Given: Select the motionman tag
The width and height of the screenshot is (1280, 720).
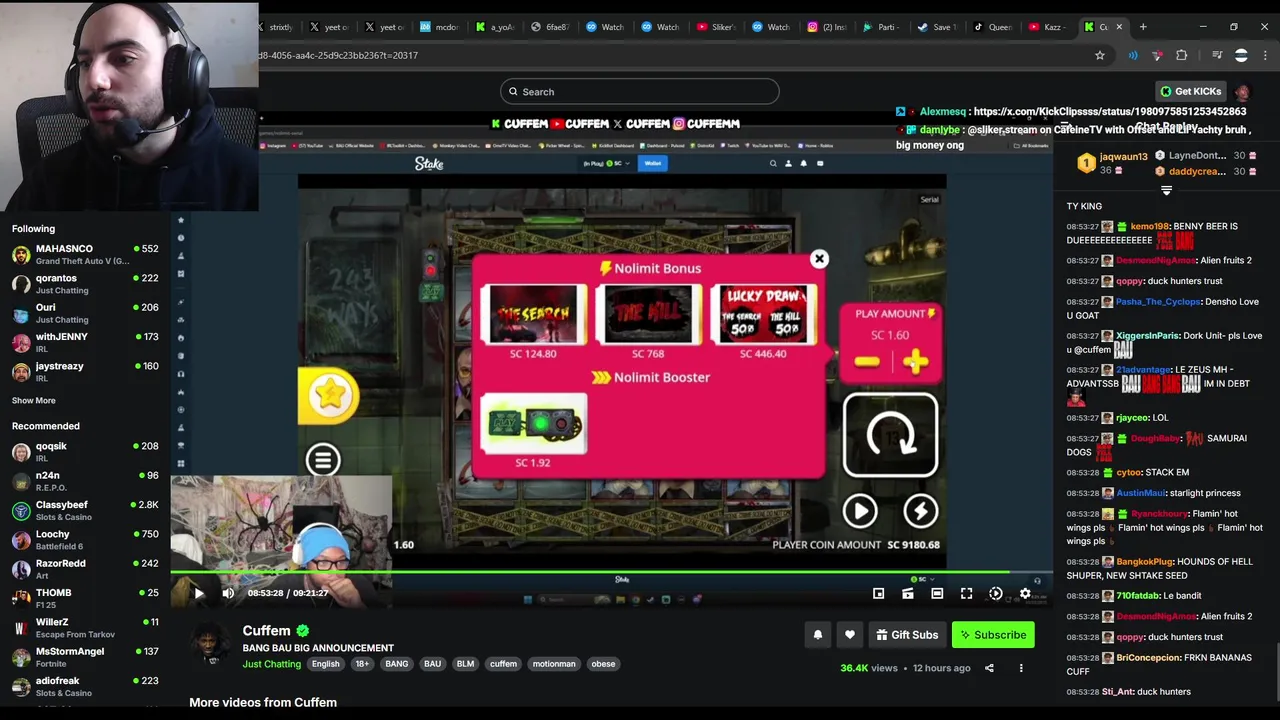Looking at the screenshot, I should [554, 664].
